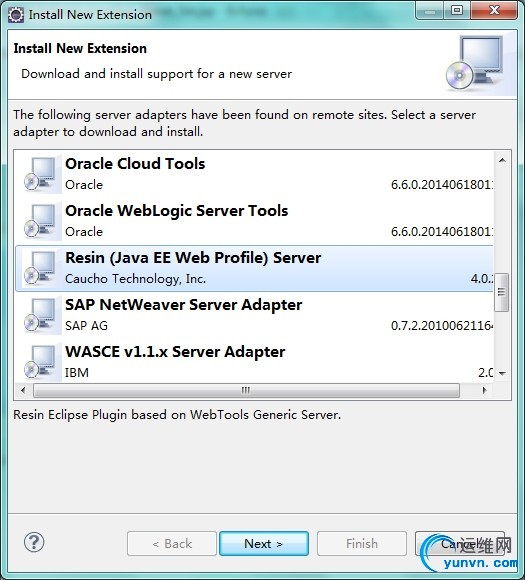Click the vertical scrollbar thumb

tap(502, 292)
